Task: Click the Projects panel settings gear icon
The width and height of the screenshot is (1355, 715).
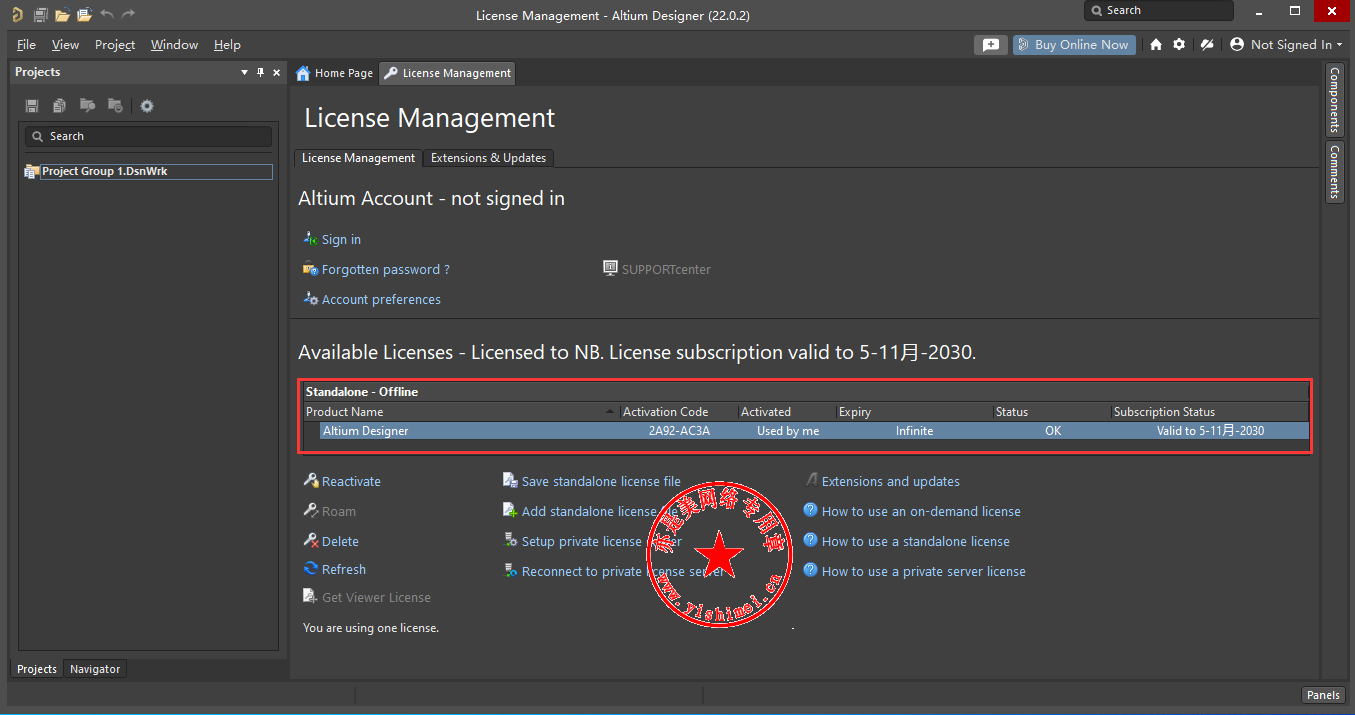Action: click(x=147, y=106)
